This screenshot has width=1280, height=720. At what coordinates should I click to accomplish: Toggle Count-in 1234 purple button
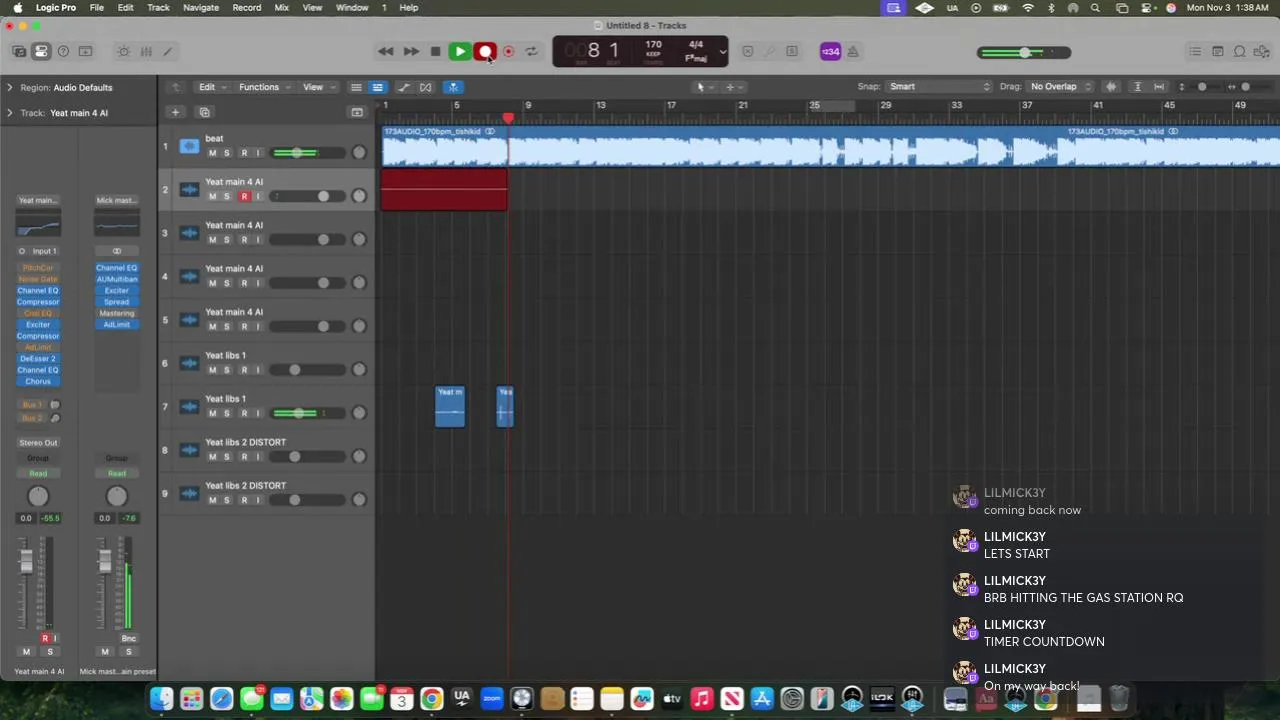point(830,51)
